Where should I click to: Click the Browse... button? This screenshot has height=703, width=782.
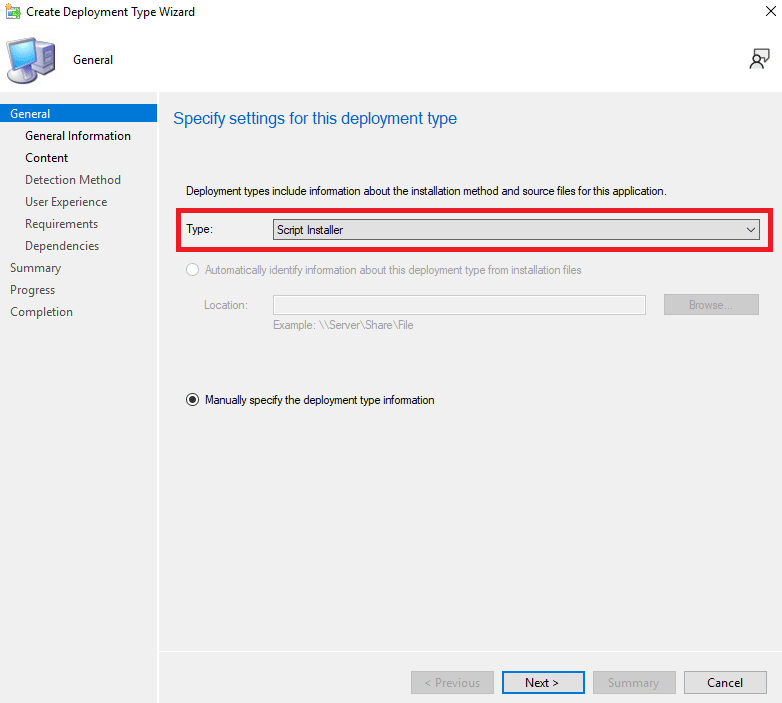[711, 305]
